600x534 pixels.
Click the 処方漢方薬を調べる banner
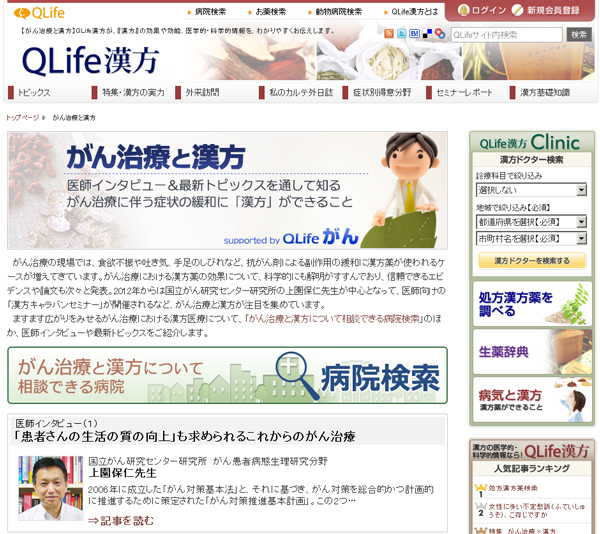tap(532, 304)
